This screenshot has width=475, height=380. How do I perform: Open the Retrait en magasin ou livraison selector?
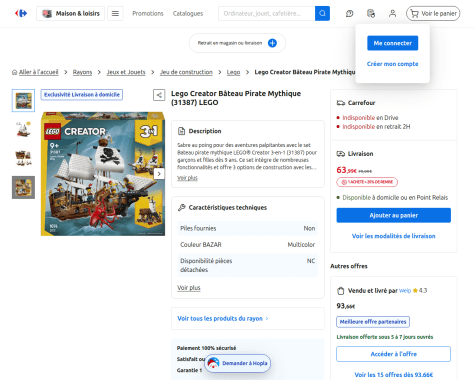point(237,43)
